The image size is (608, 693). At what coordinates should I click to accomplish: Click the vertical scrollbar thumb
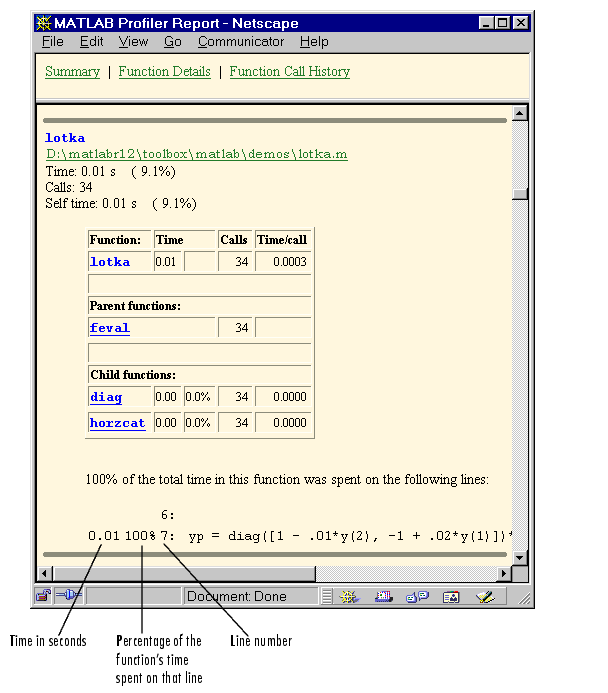pos(520,194)
